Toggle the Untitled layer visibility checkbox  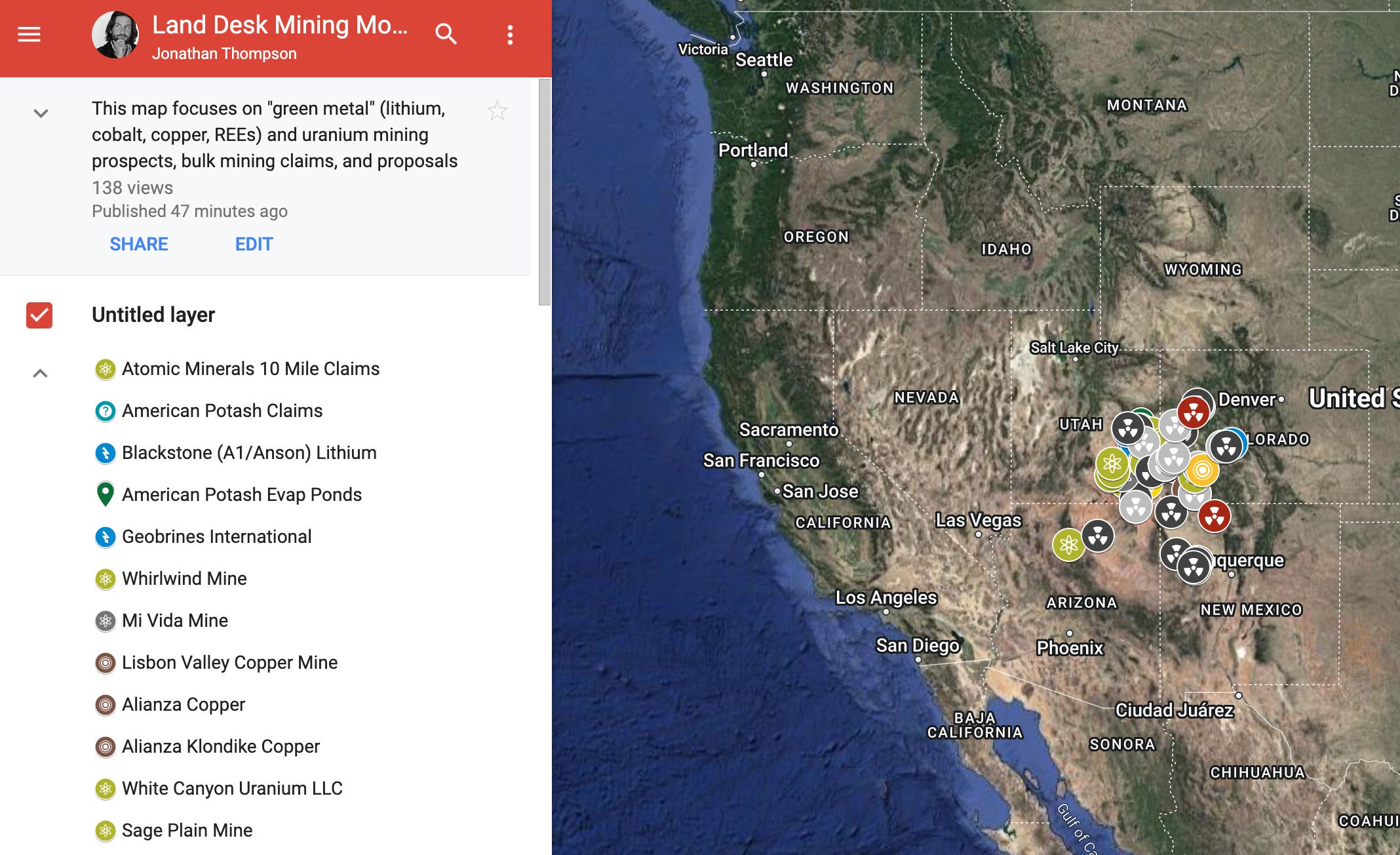point(40,314)
